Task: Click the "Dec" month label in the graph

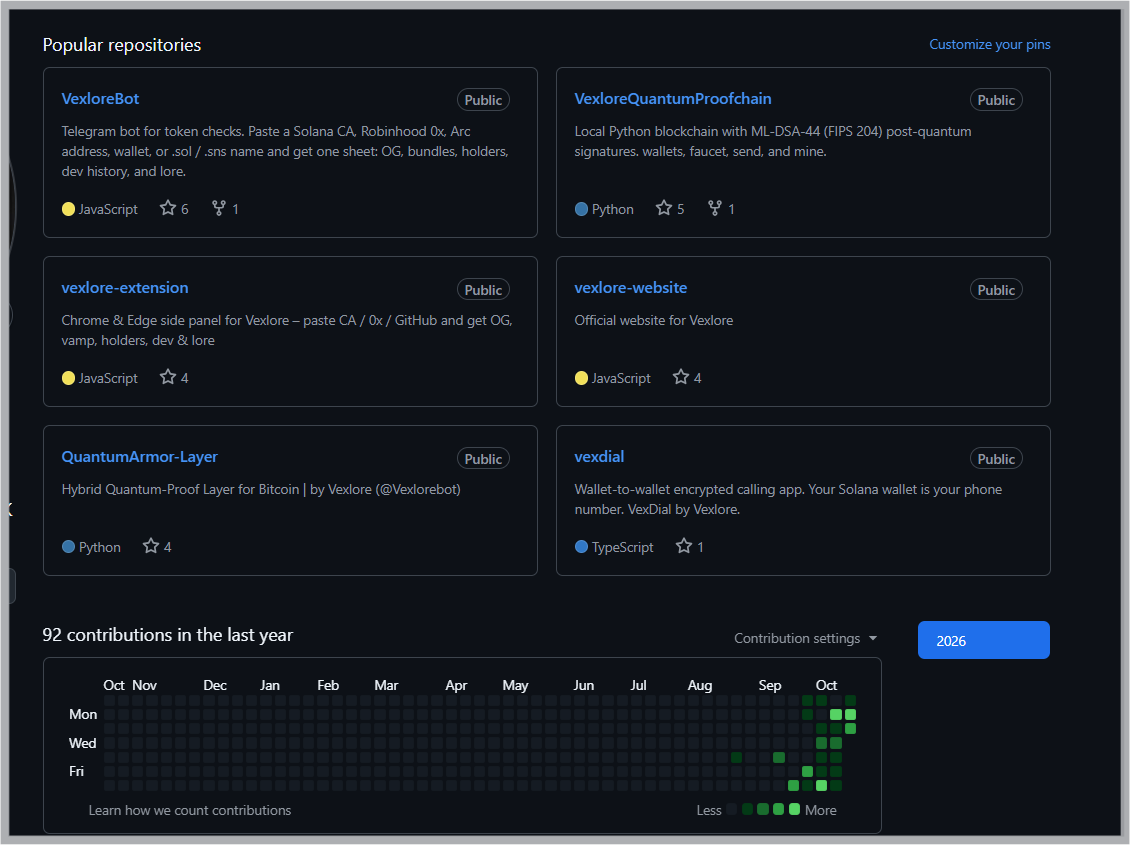Action: tap(215, 685)
